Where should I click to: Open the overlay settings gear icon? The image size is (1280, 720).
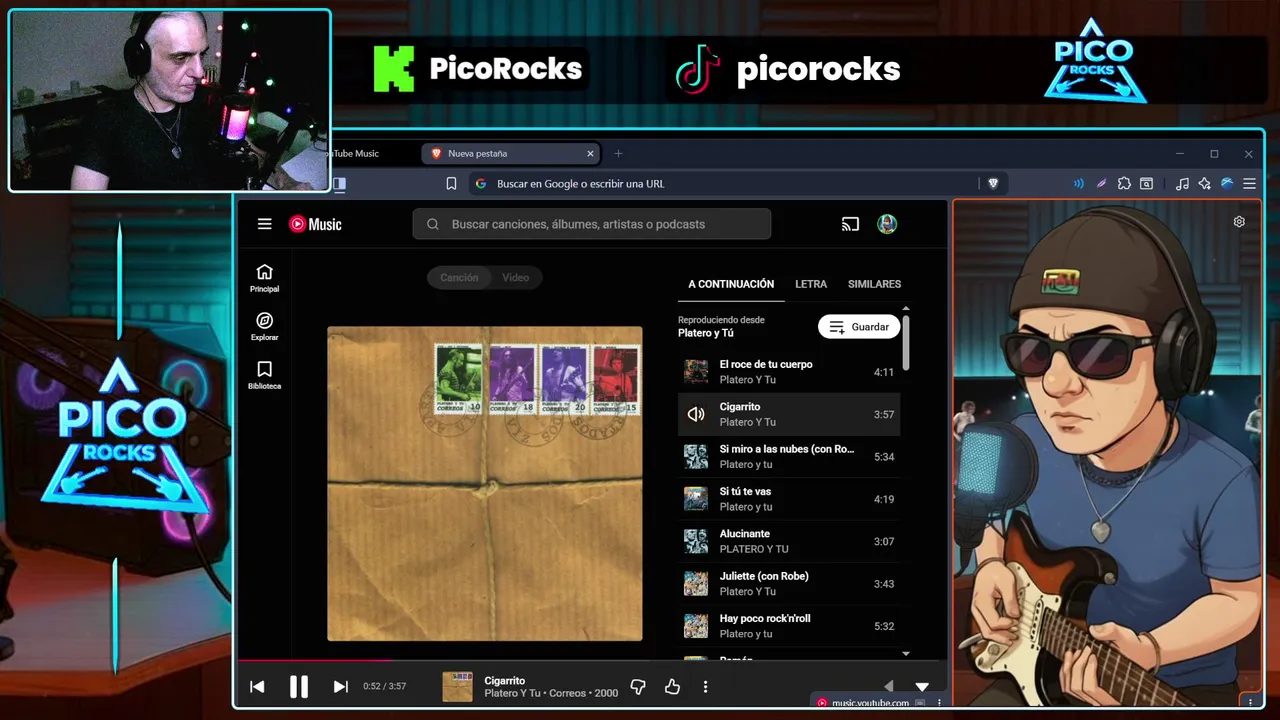[x=1239, y=222]
